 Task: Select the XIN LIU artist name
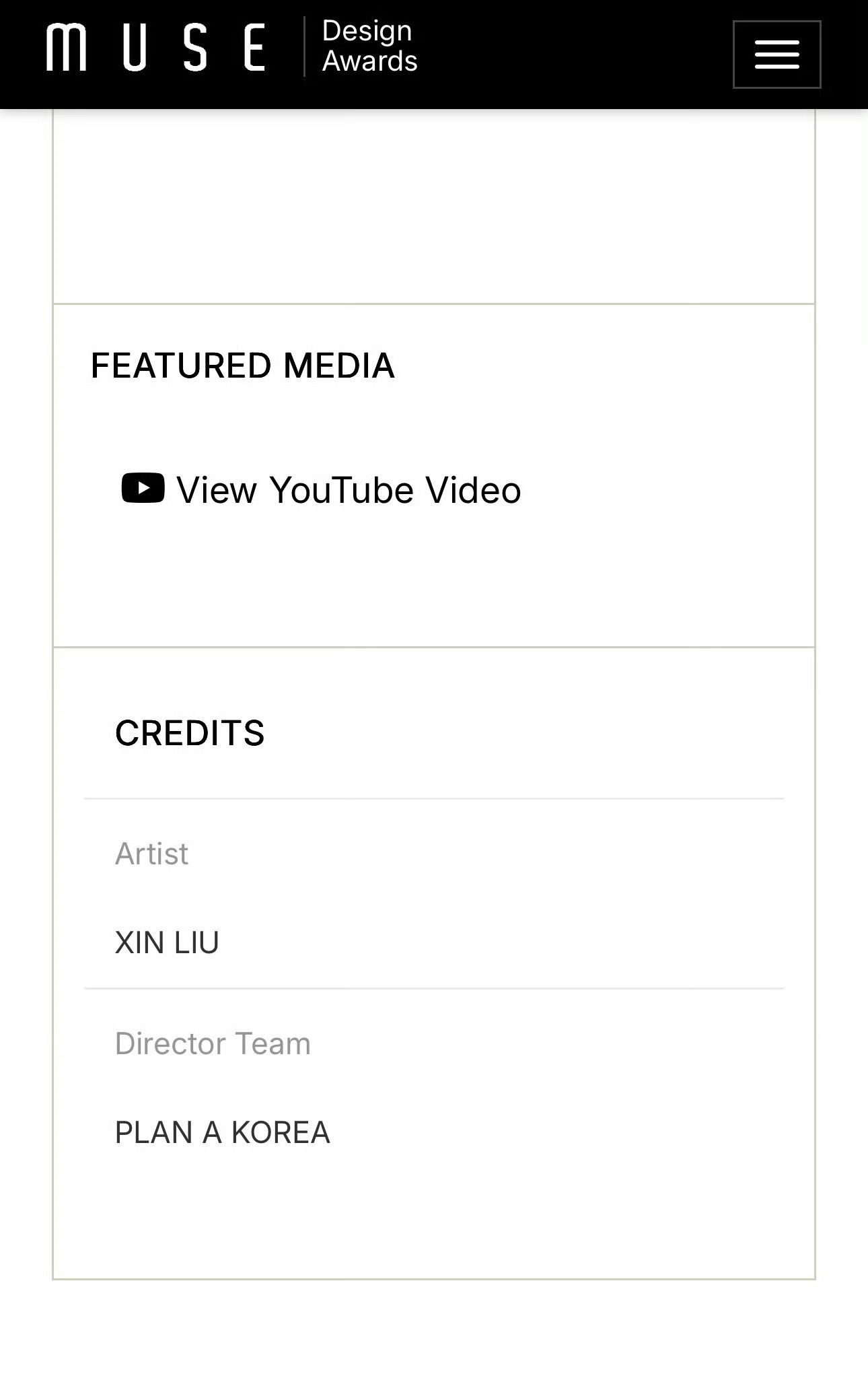[x=167, y=942]
